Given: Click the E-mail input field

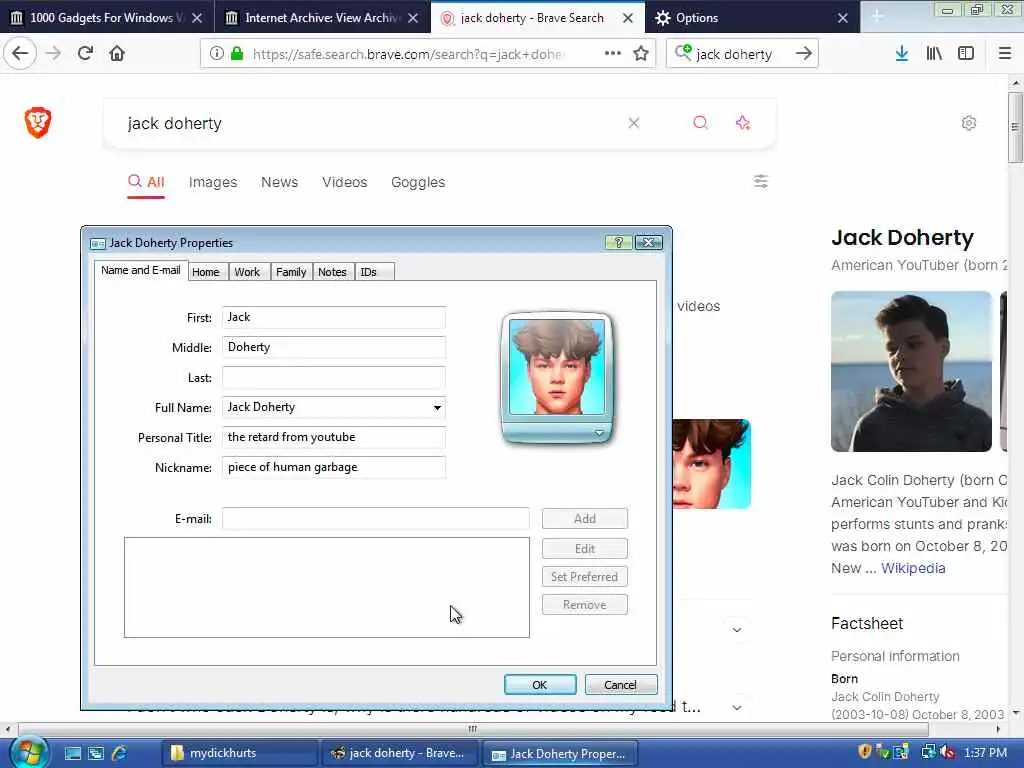Looking at the screenshot, I should [x=376, y=519].
